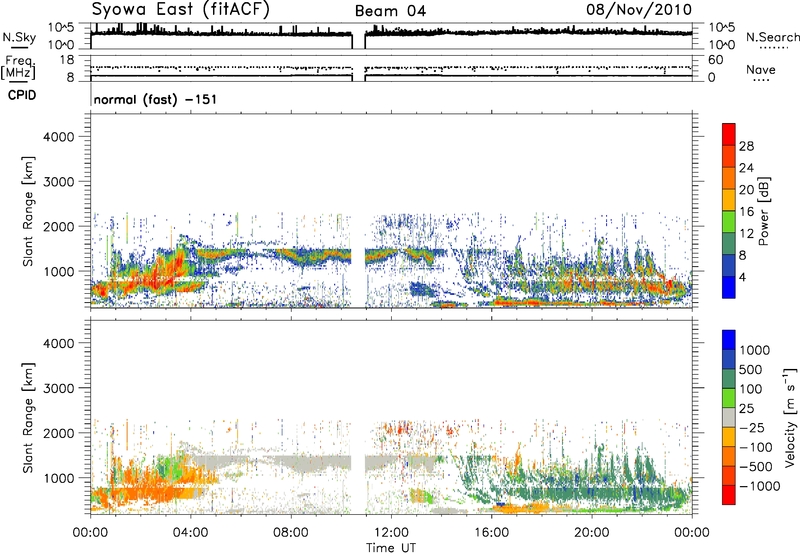Click the "-1000" Velocity color bar label
Viewport: 800px width, 554px height.
760,486
